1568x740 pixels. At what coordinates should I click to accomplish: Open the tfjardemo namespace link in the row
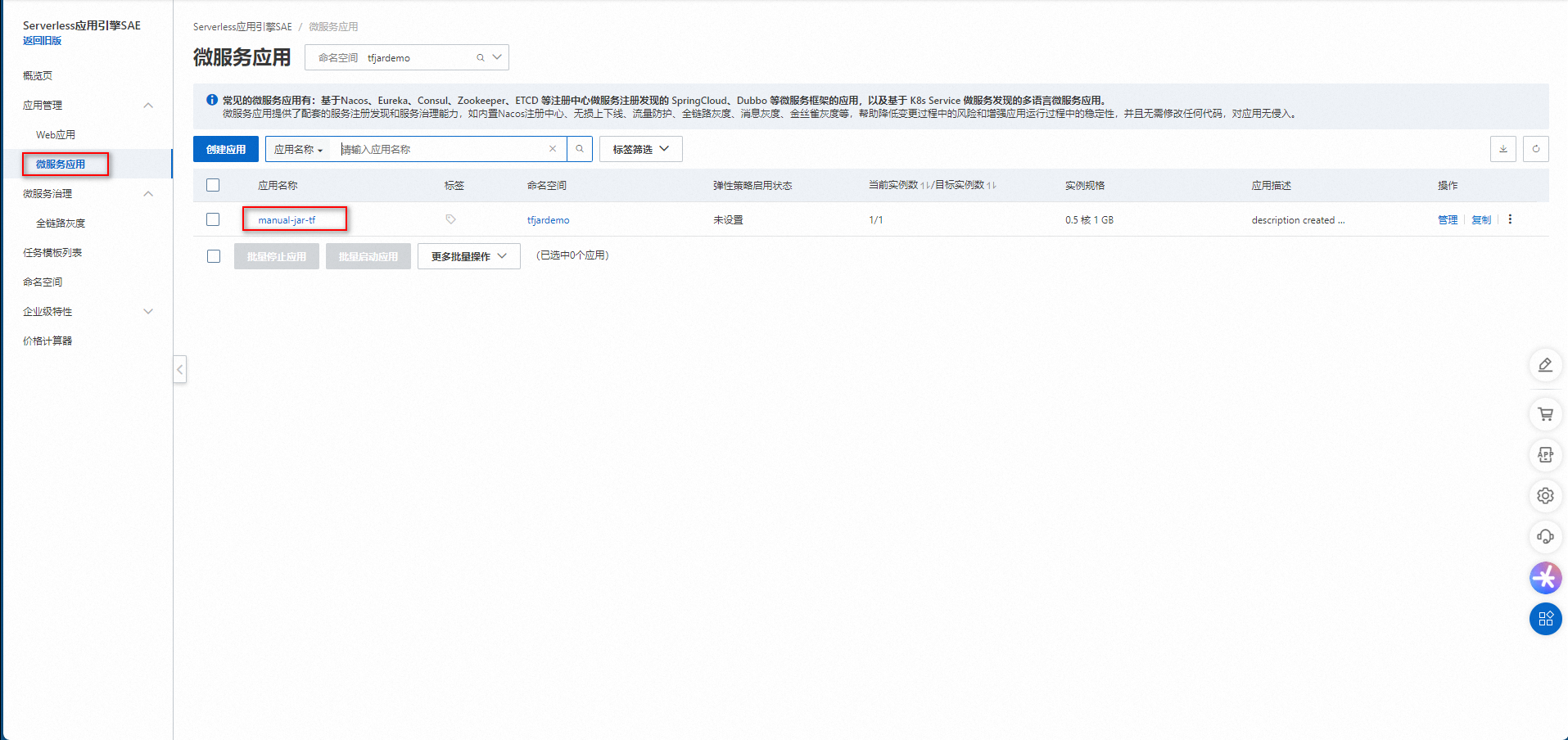pyautogui.click(x=548, y=219)
